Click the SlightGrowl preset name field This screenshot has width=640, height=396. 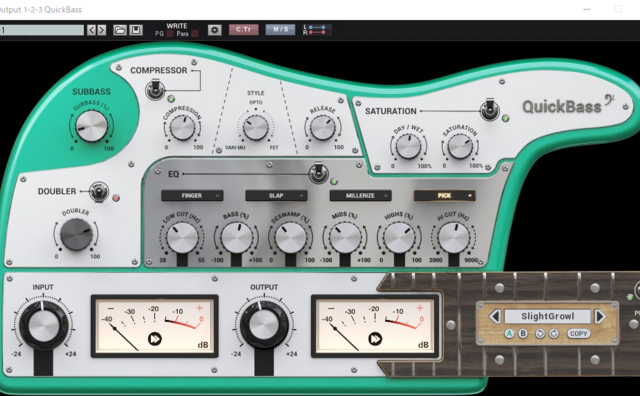point(547,316)
